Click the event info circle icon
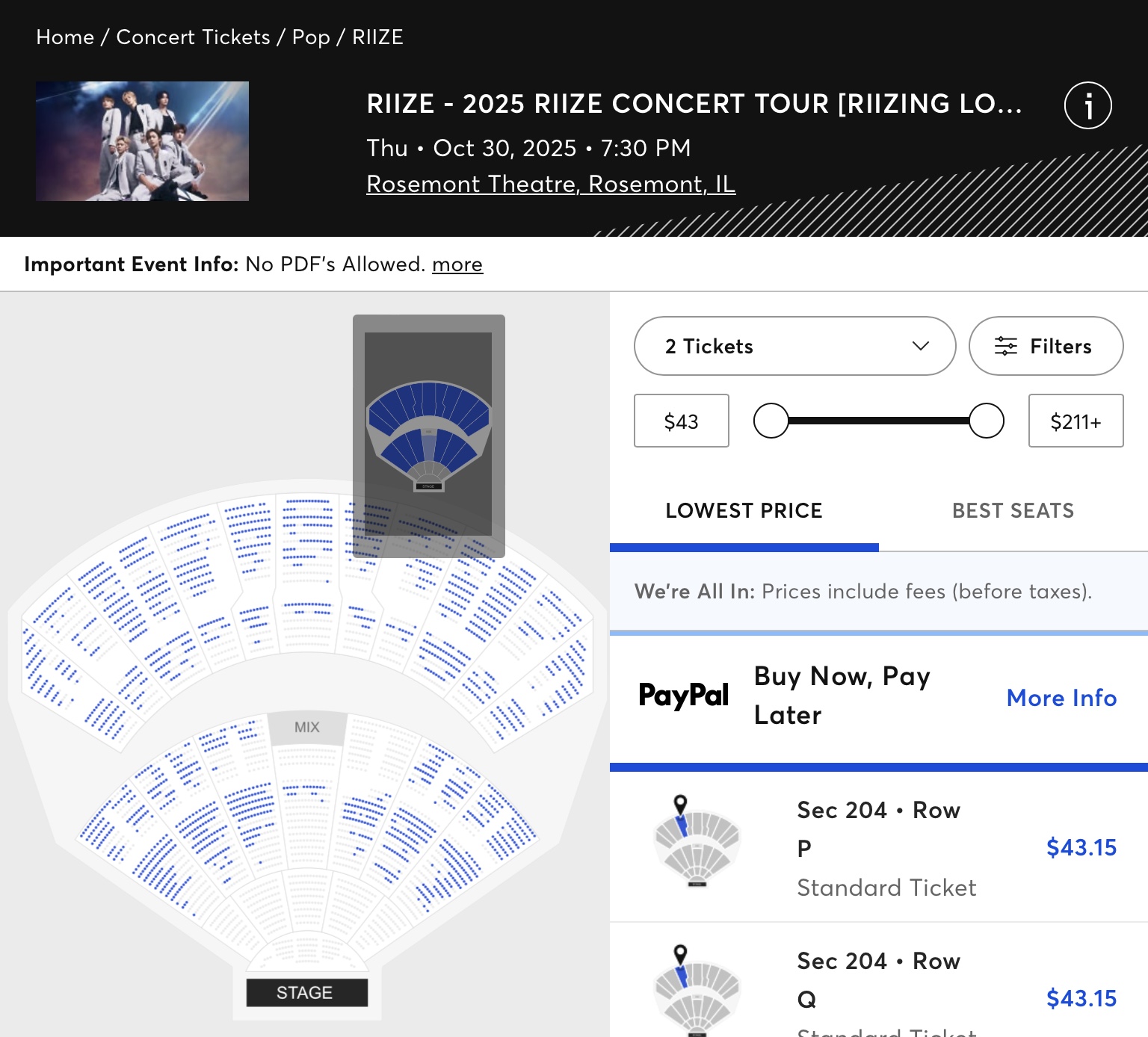The image size is (1148, 1037). point(1087,105)
